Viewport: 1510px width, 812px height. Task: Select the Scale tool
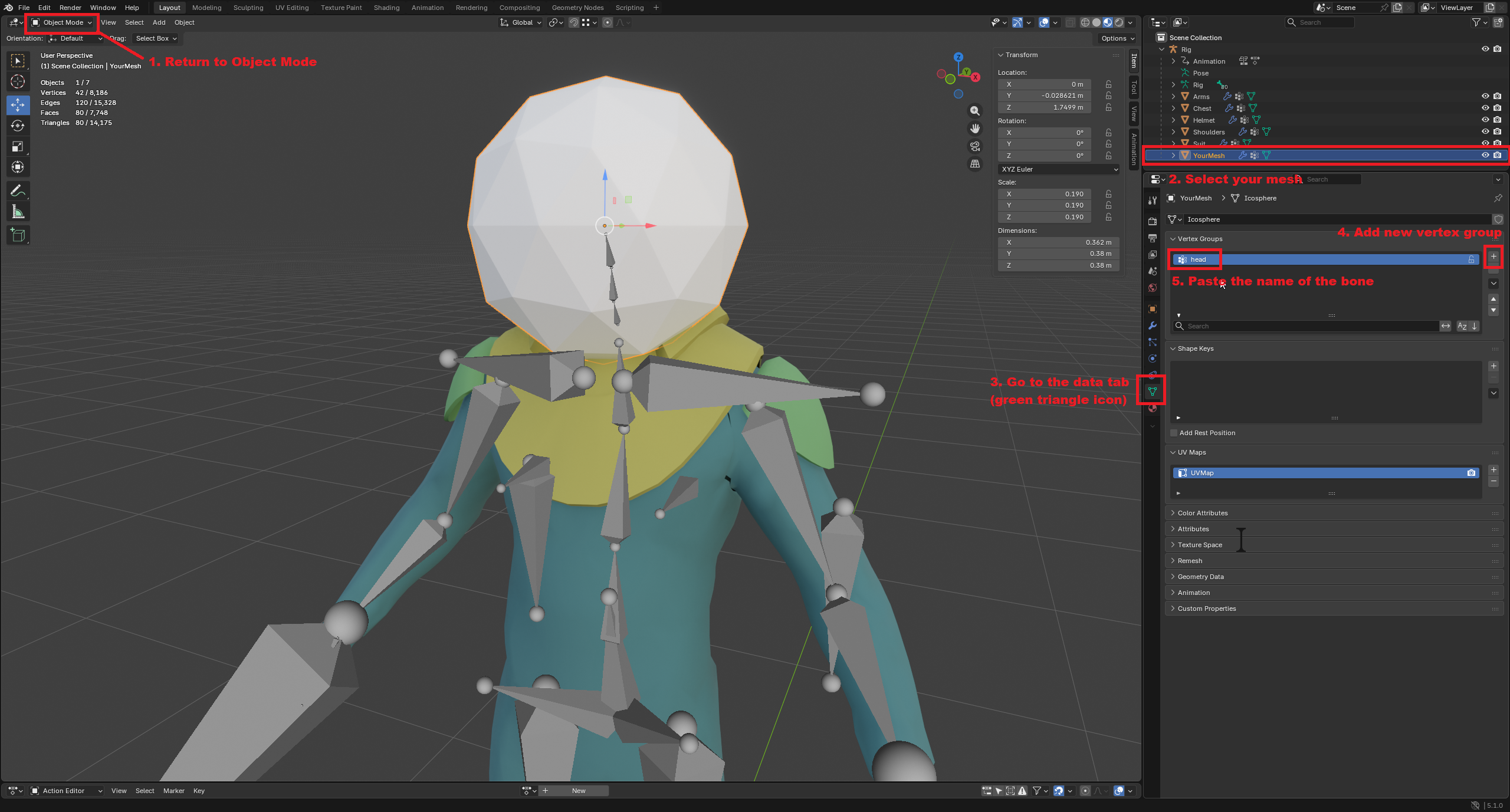click(x=18, y=146)
